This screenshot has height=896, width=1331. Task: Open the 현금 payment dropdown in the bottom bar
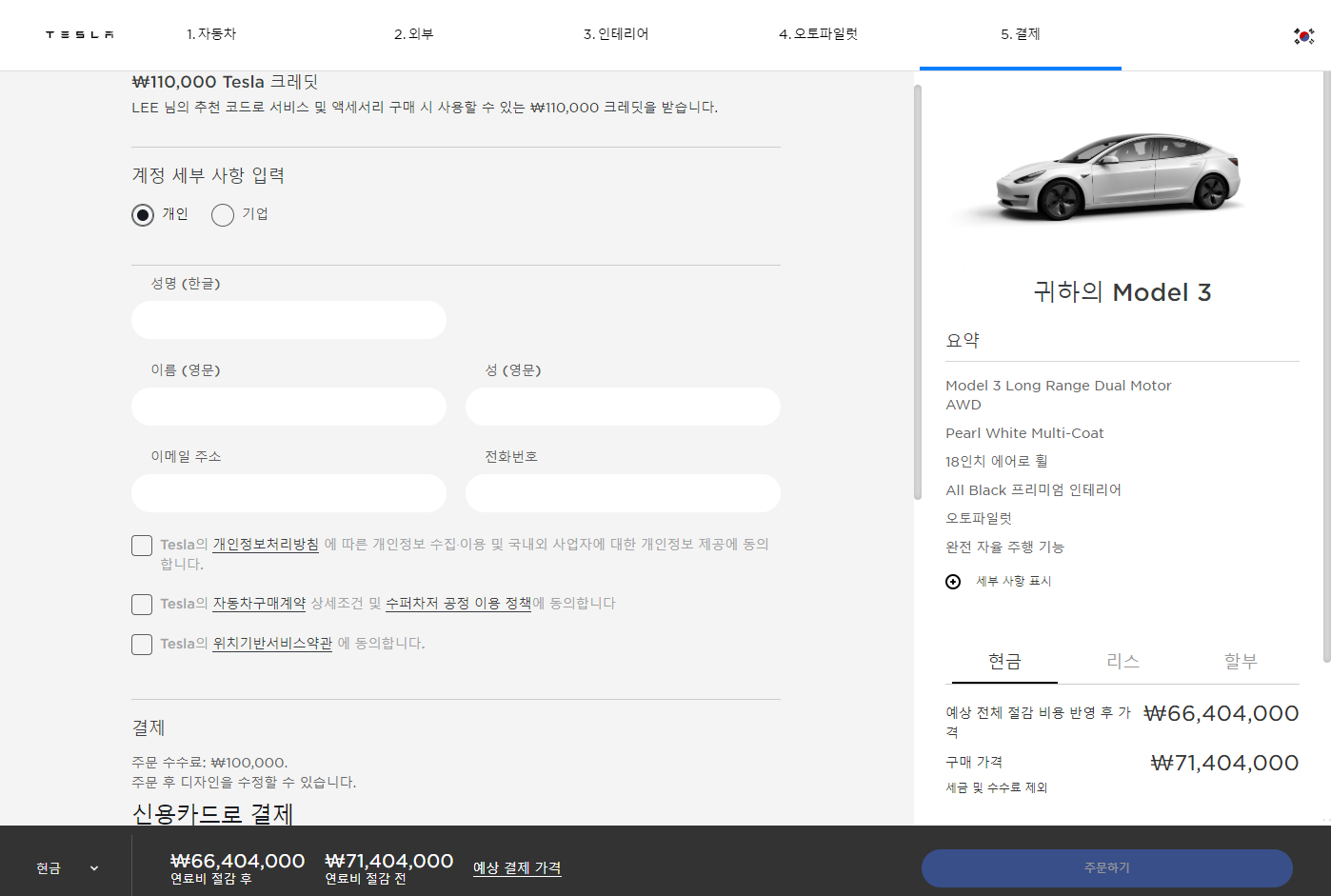(67, 868)
